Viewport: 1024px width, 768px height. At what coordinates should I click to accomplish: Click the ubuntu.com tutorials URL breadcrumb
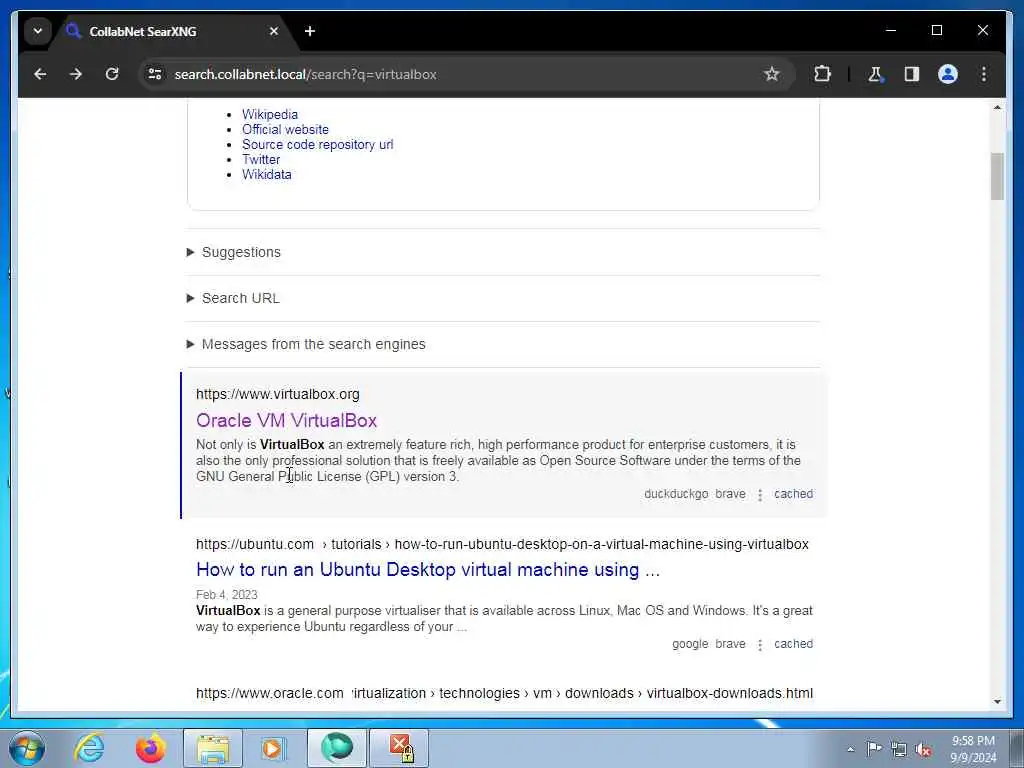[x=502, y=544]
